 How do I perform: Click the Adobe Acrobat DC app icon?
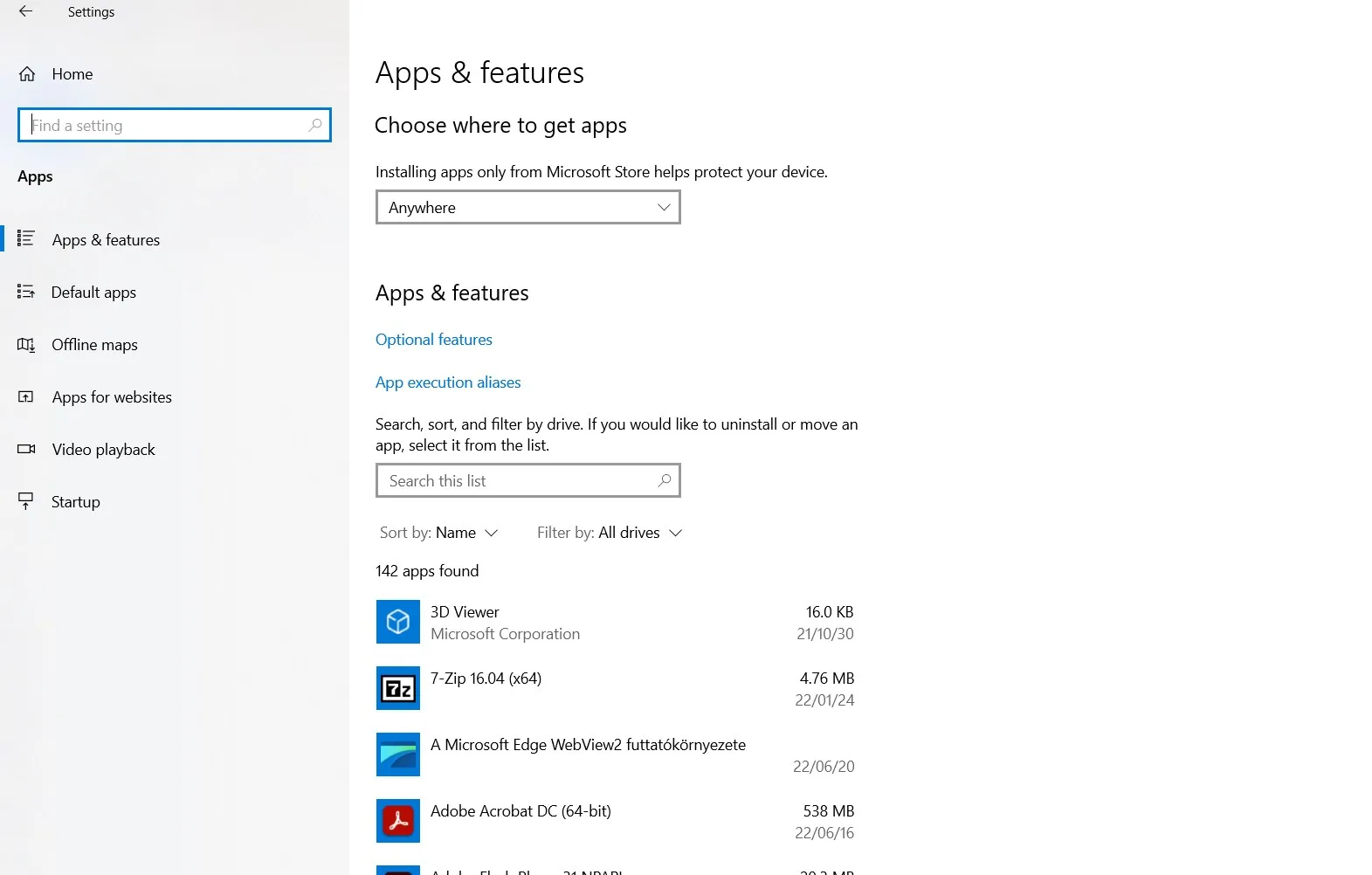398,821
